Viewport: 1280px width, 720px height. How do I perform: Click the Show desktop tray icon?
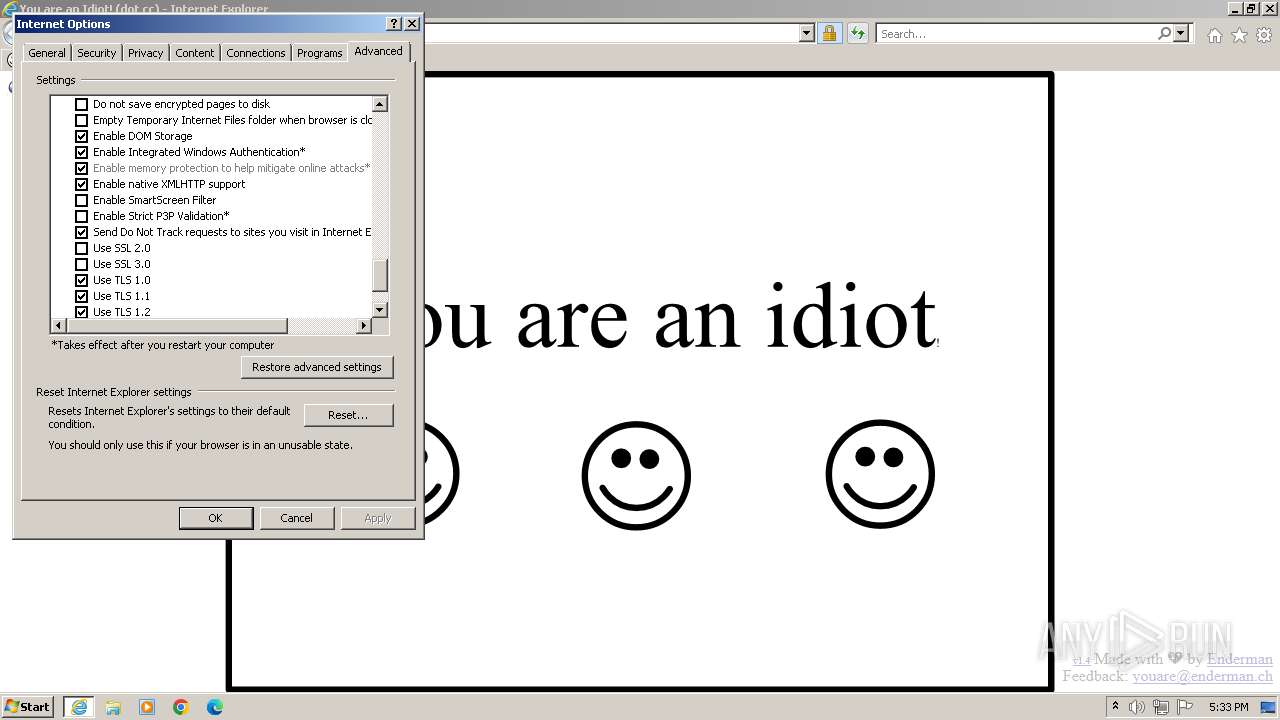(x=1270, y=707)
